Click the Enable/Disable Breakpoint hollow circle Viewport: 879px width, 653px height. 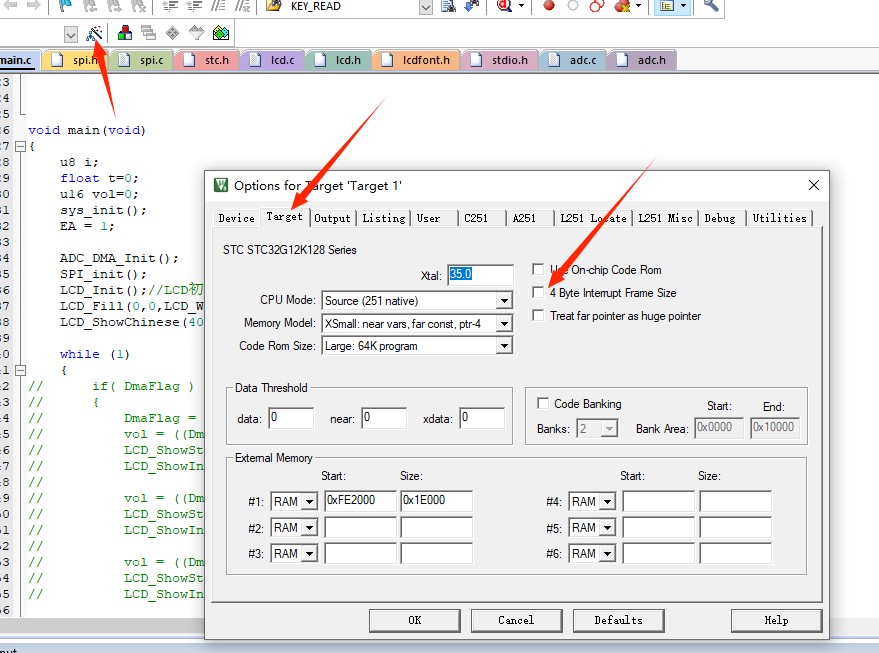pos(573,6)
